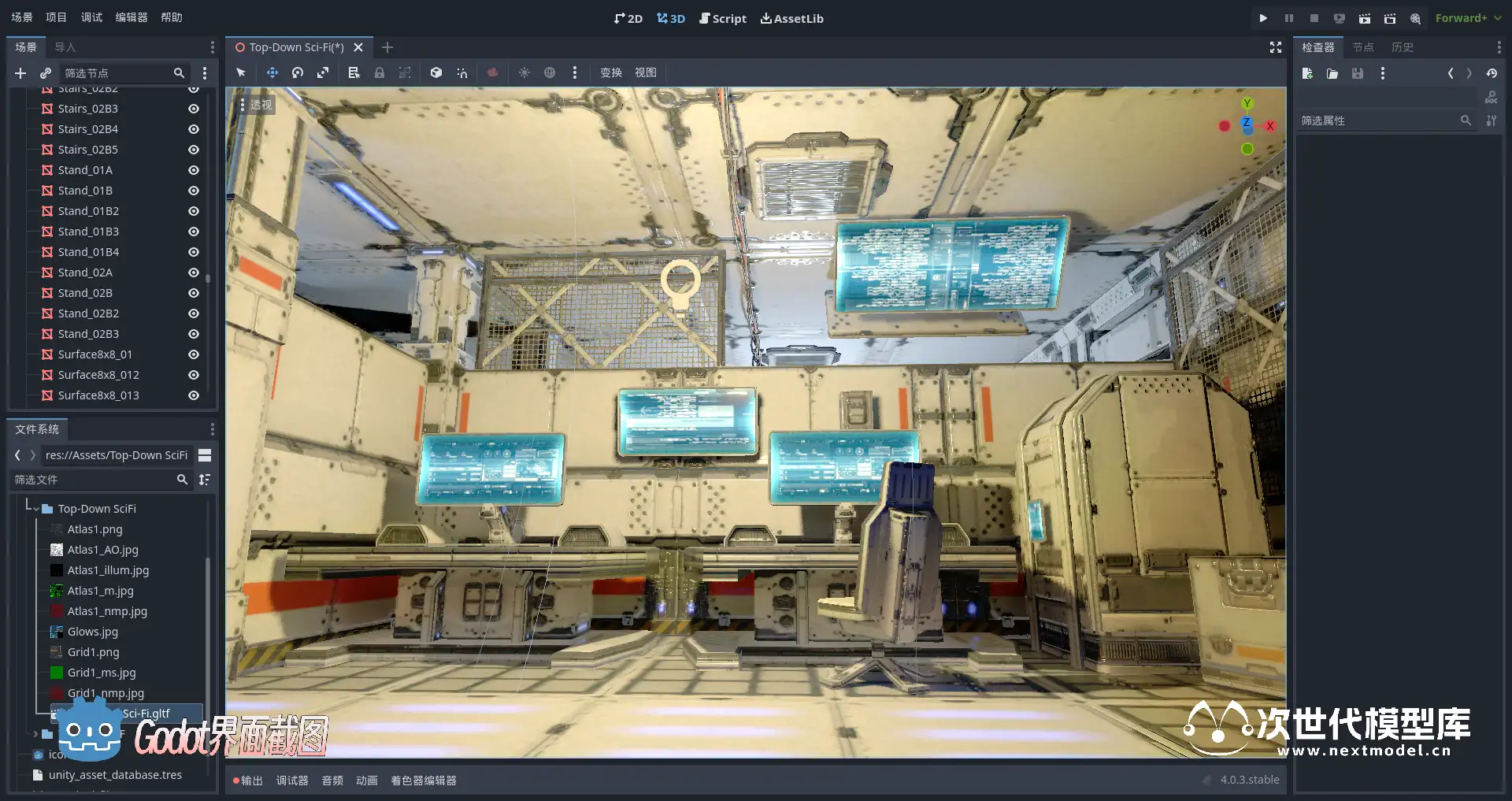Switch to the Script workspace
This screenshot has height=801, width=1512.
point(722,18)
